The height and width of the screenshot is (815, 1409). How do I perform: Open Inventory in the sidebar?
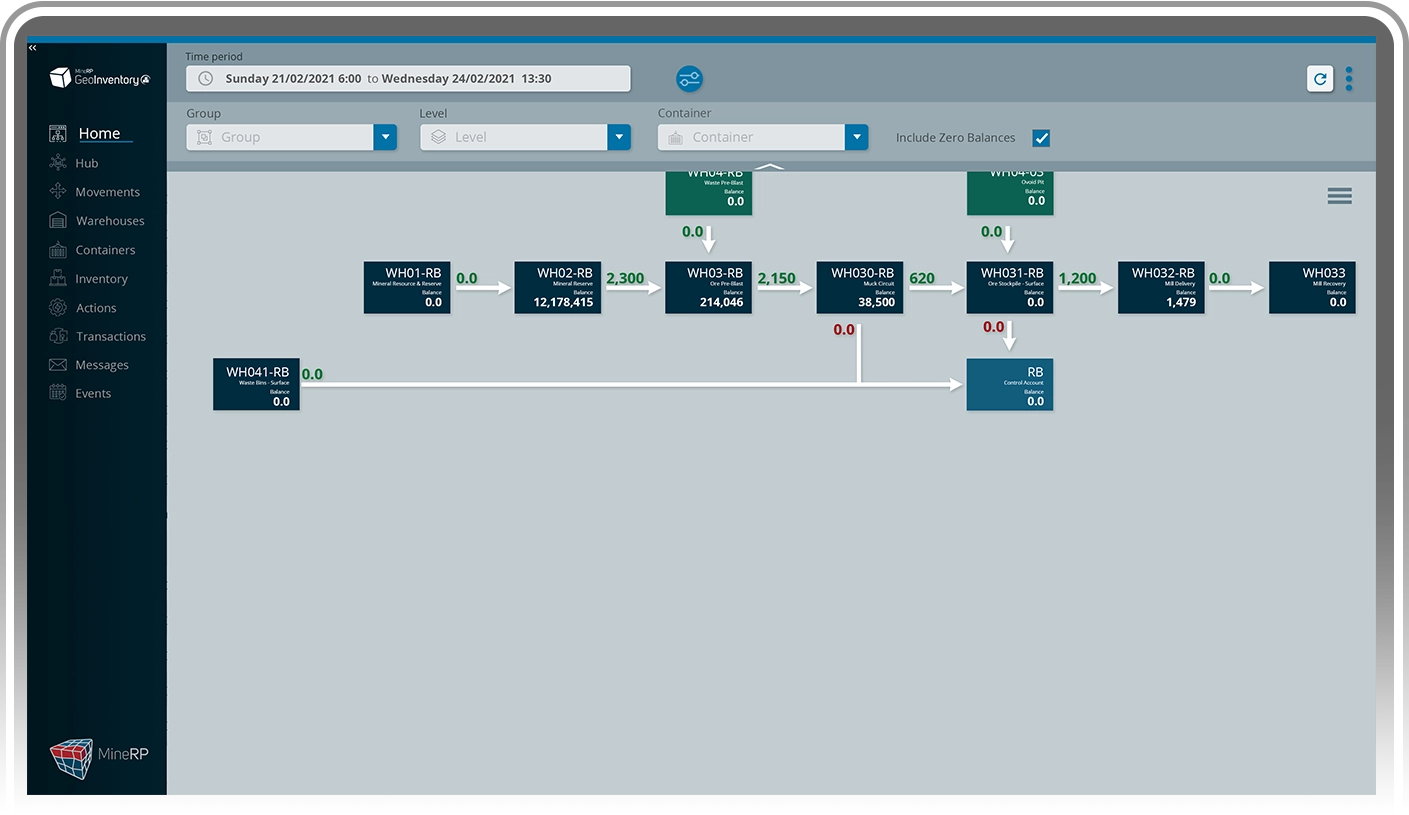point(101,279)
